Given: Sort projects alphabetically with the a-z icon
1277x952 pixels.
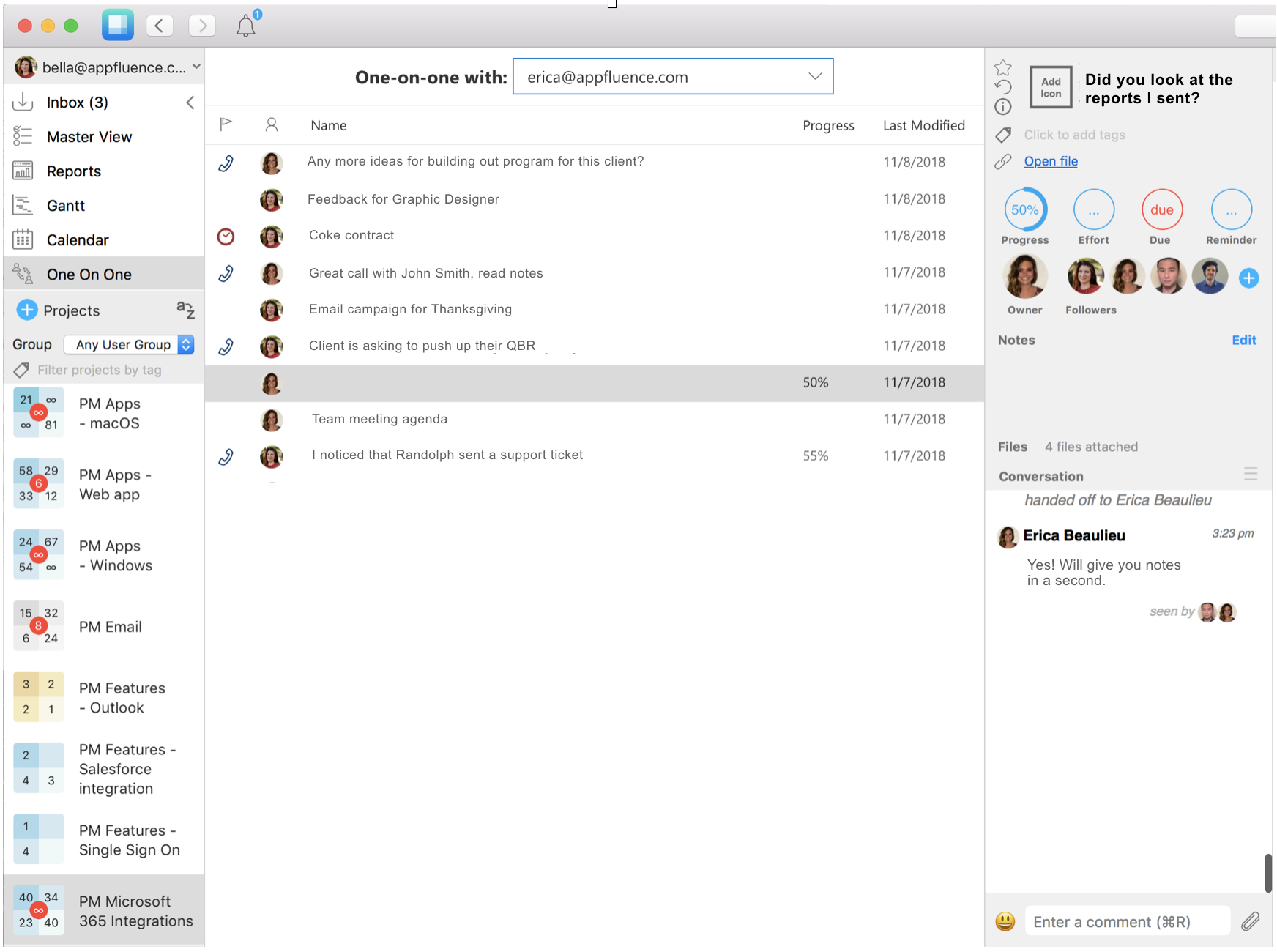Looking at the screenshot, I should 186,310.
